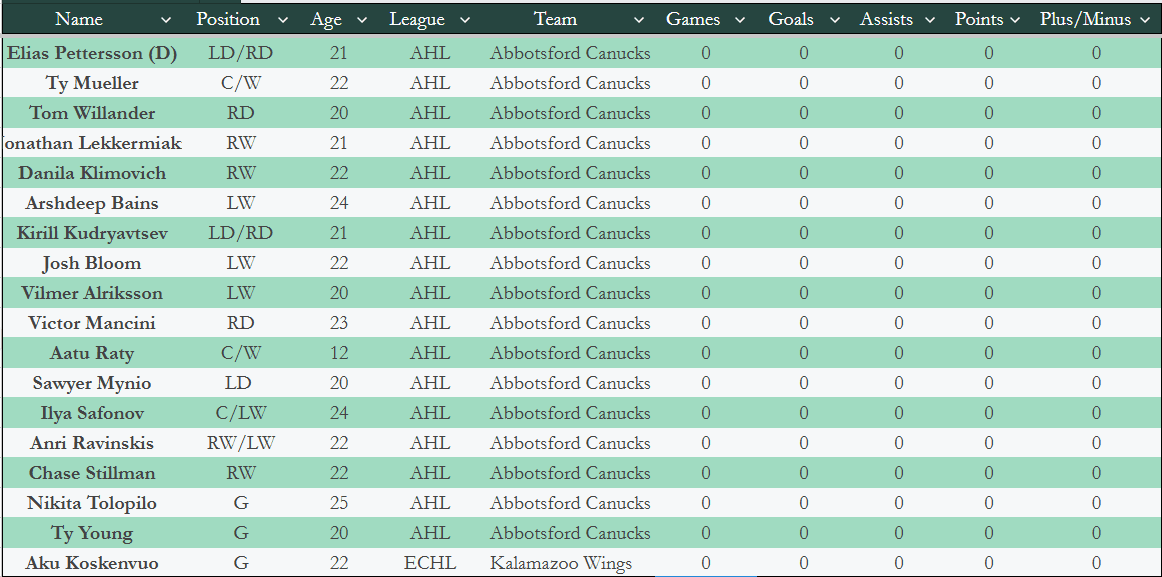Open the Name column dropdown arrow
Screen dimensions: 1162x577
click(x=166, y=20)
